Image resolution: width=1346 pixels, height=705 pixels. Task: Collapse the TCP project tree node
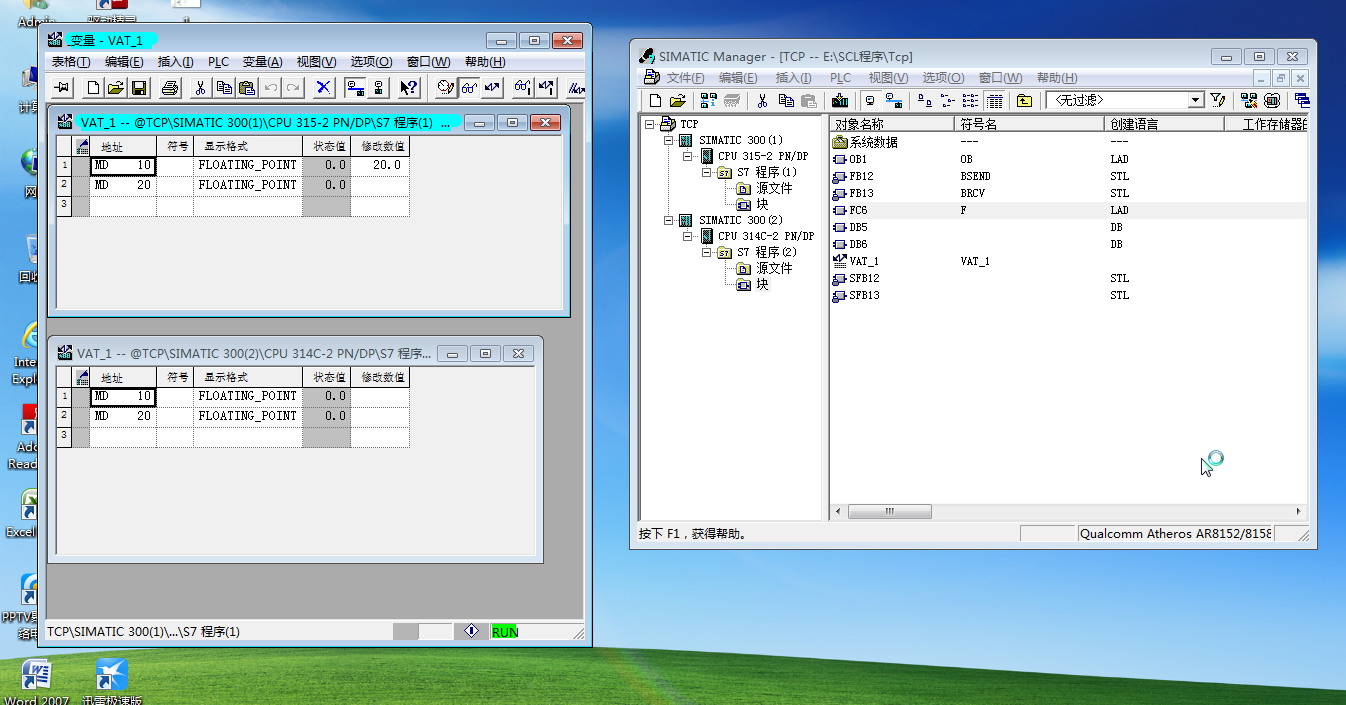pyautogui.click(x=650, y=124)
